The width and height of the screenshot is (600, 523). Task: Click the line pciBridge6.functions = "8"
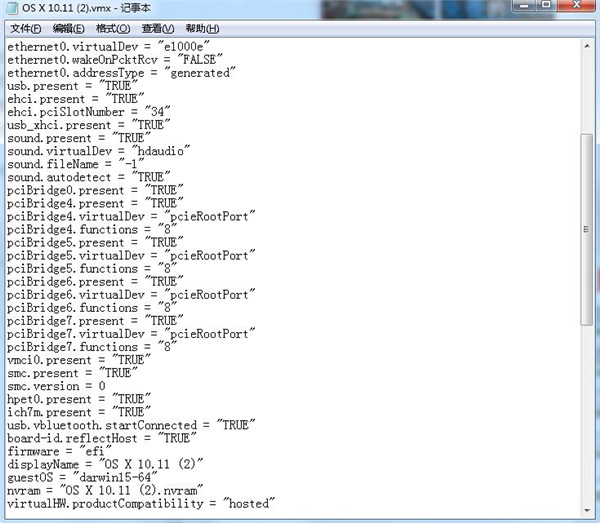click(x=92, y=307)
